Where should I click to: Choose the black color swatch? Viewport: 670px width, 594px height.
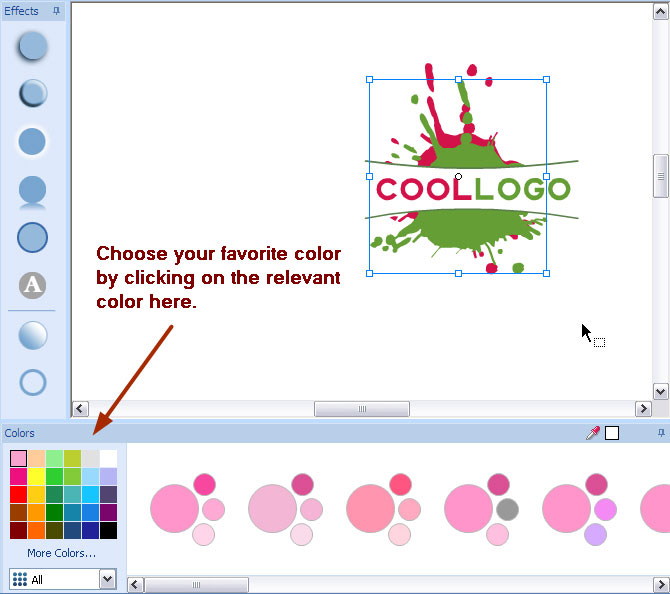click(x=109, y=530)
